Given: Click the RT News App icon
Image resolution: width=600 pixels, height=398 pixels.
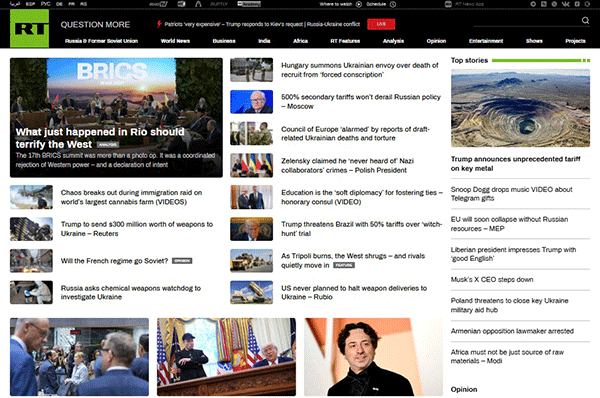Looking at the screenshot, I should [448, 4].
